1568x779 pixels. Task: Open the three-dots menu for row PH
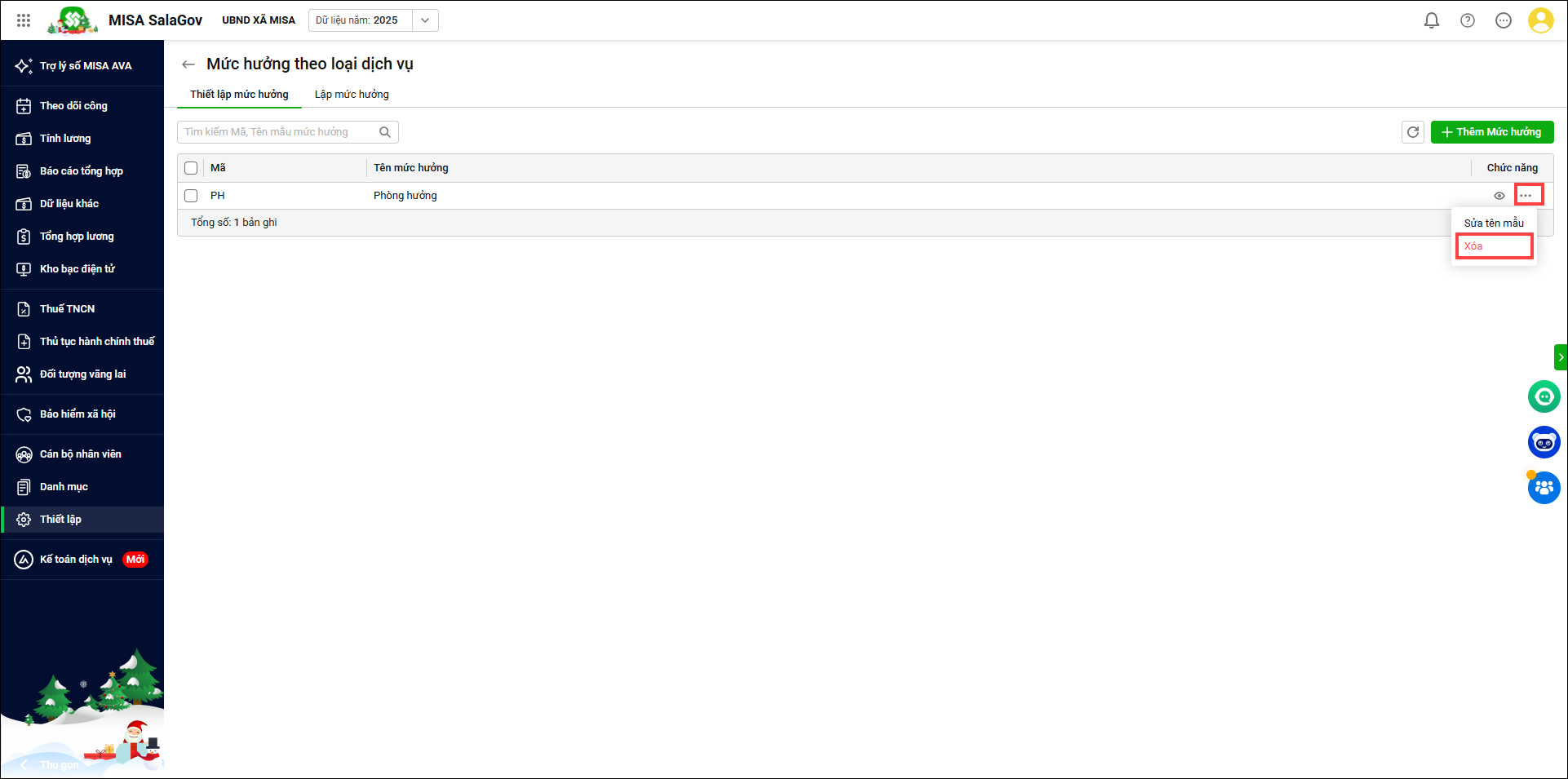tap(1529, 195)
